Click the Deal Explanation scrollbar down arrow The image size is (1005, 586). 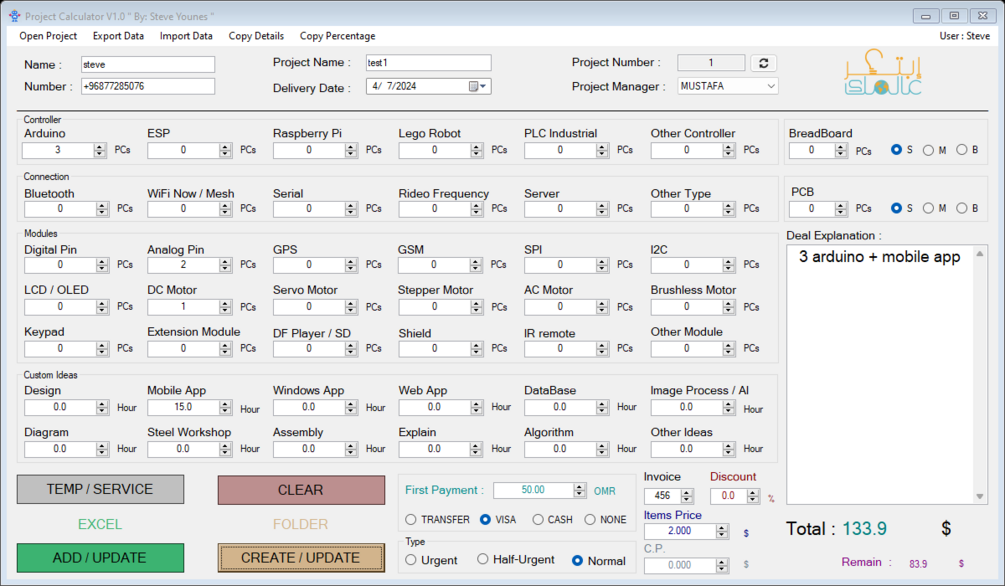click(979, 496)
